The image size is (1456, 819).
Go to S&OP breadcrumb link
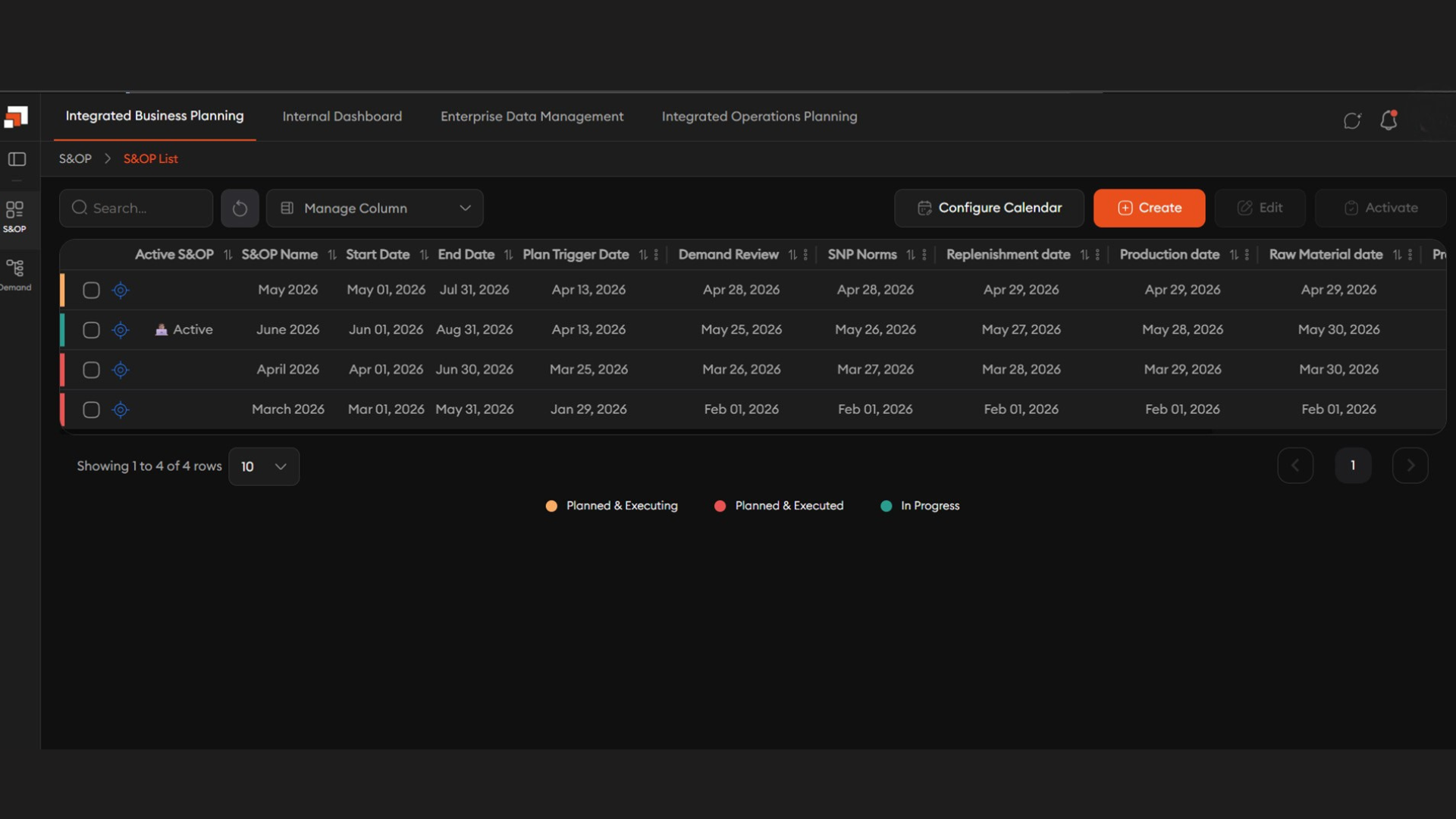(75, 159)
